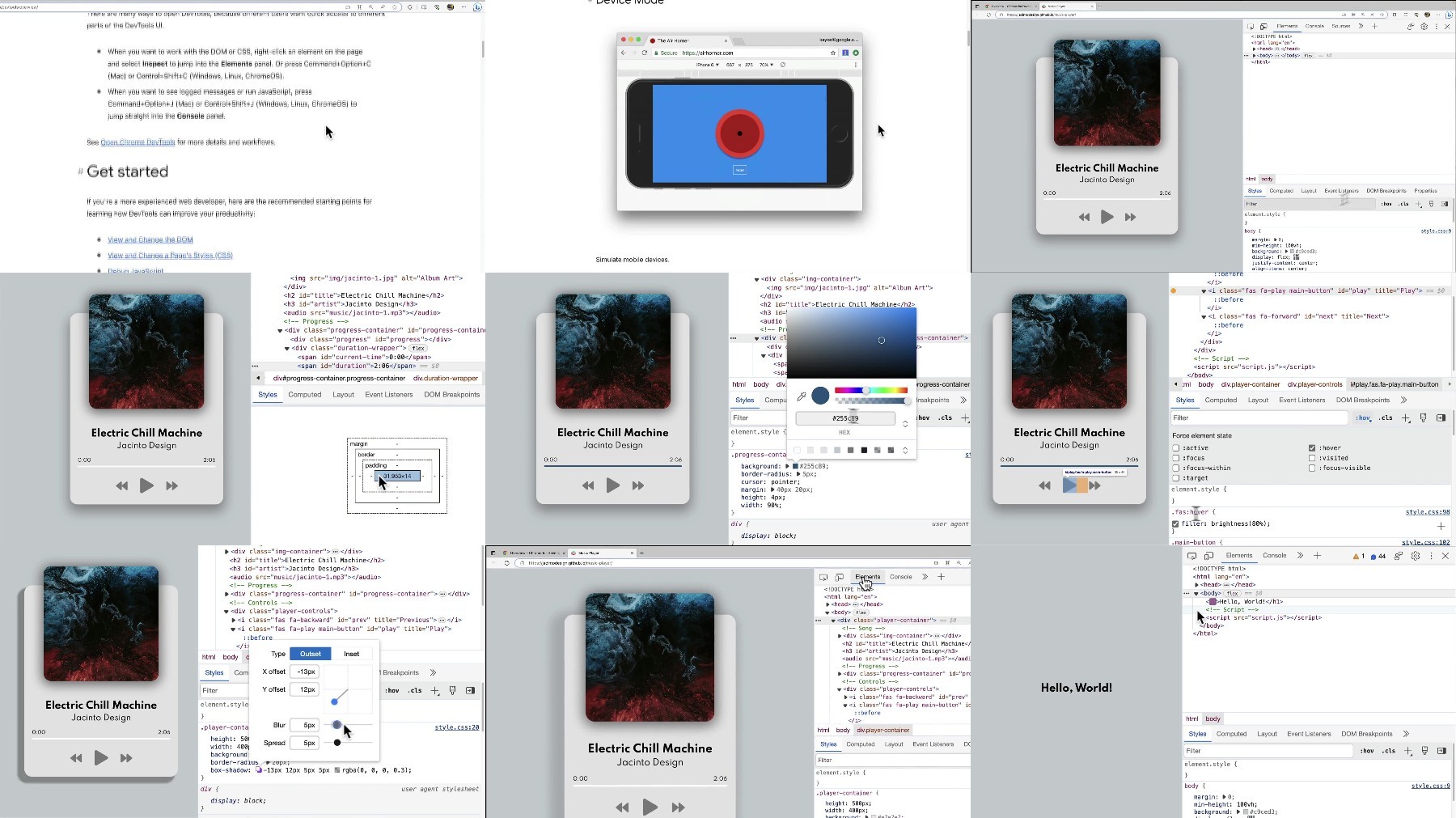This screenshot has width=1456, height=818.
Task: Switch palette with arrows beside the swatch row
Action: [x=905, y=451]
